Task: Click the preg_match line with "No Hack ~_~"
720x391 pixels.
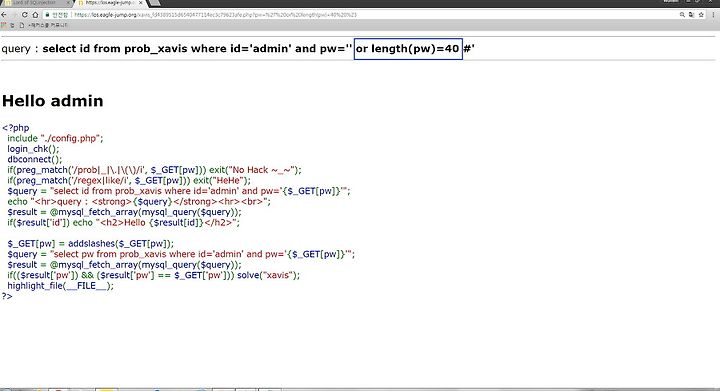Action: tap(154, 170)
